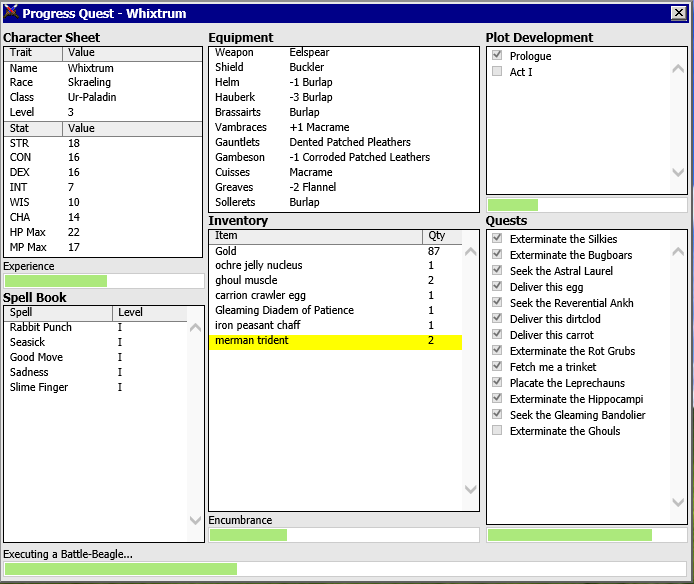This screenshot has width=694, height=584.
Task: Click Quests list scroll down arrow
Action: [x=678, y=502]
